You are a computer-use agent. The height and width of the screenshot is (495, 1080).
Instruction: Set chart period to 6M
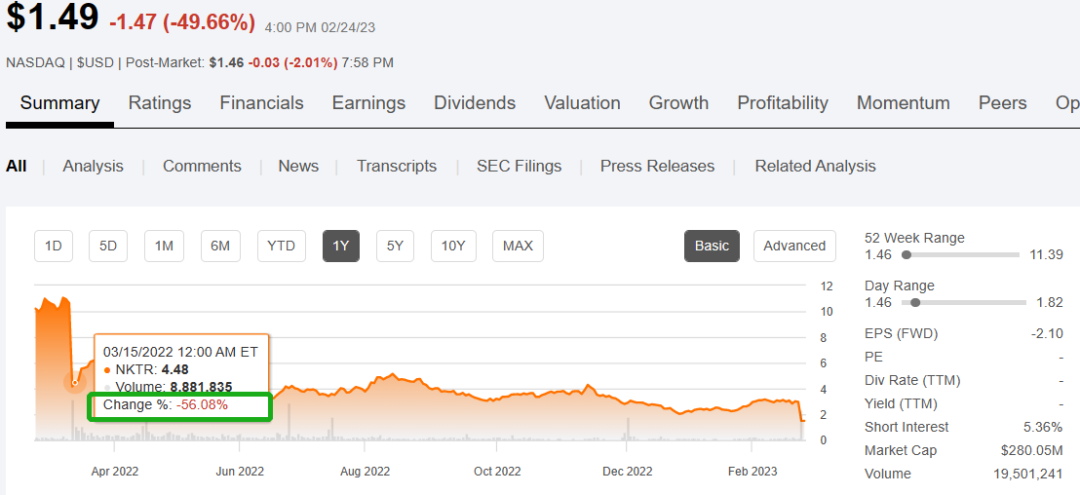pos(220,246)
